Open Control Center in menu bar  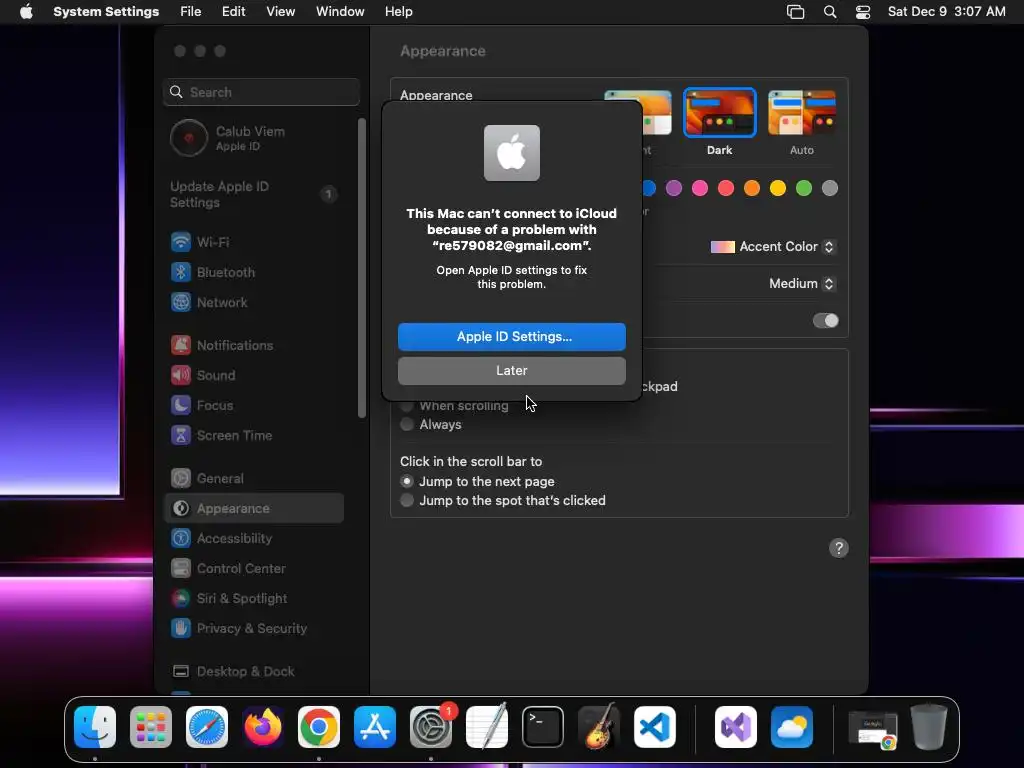[863, 12]
